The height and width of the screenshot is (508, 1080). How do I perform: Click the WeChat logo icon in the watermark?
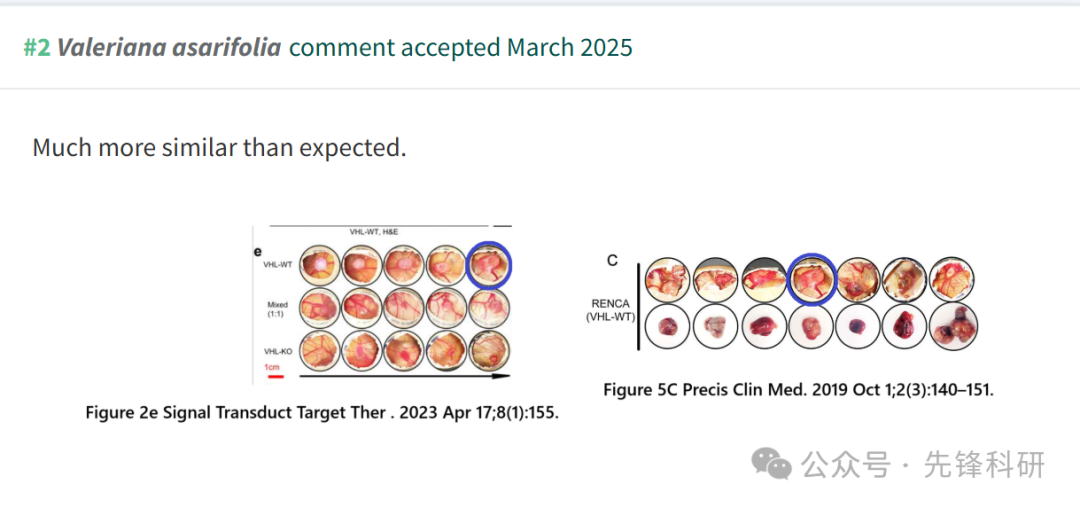tap(771, 463)
